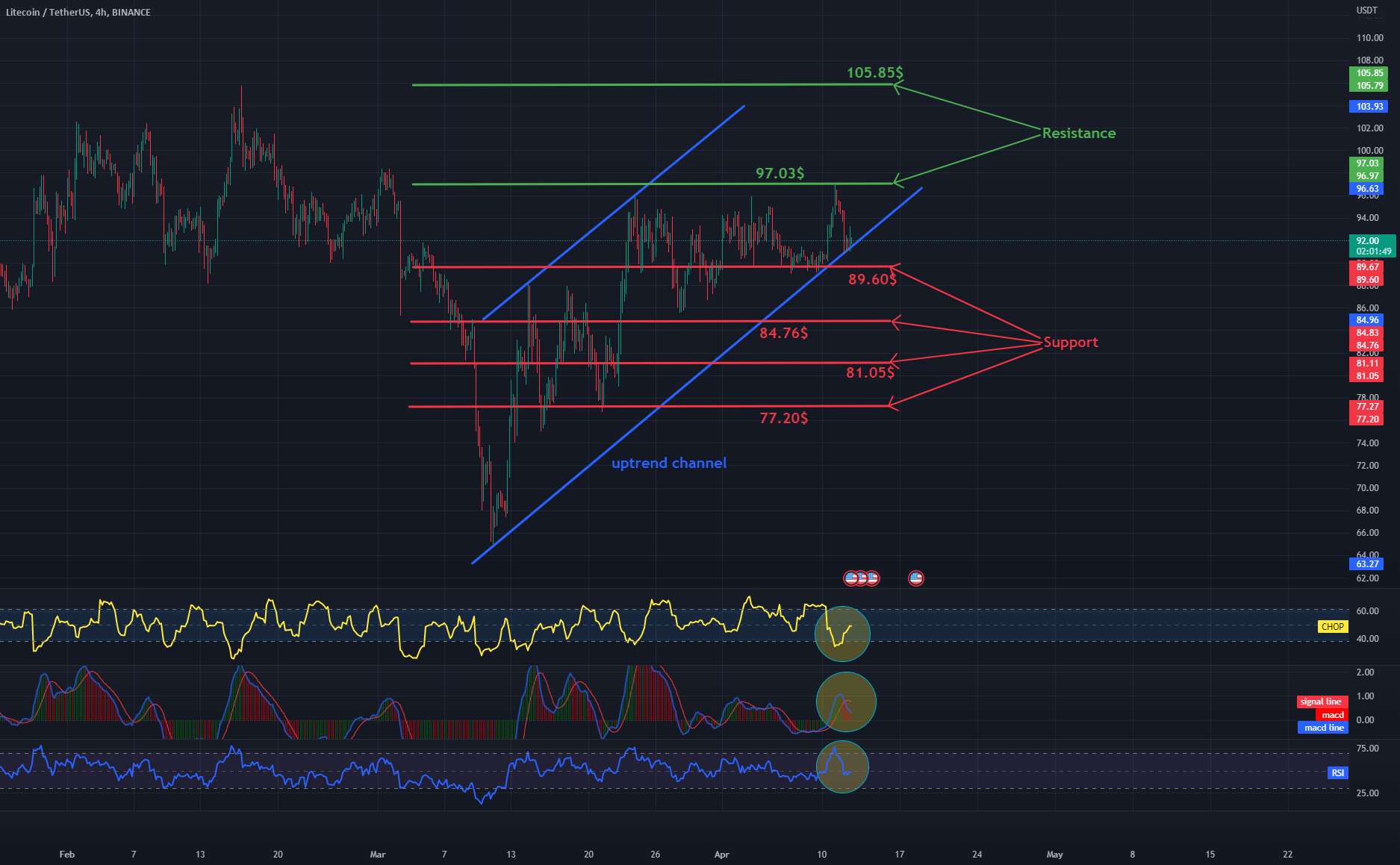1400x865 pixels.
Task: Click the 'uptrend channel' text annotation
Action: pos(669,463)
